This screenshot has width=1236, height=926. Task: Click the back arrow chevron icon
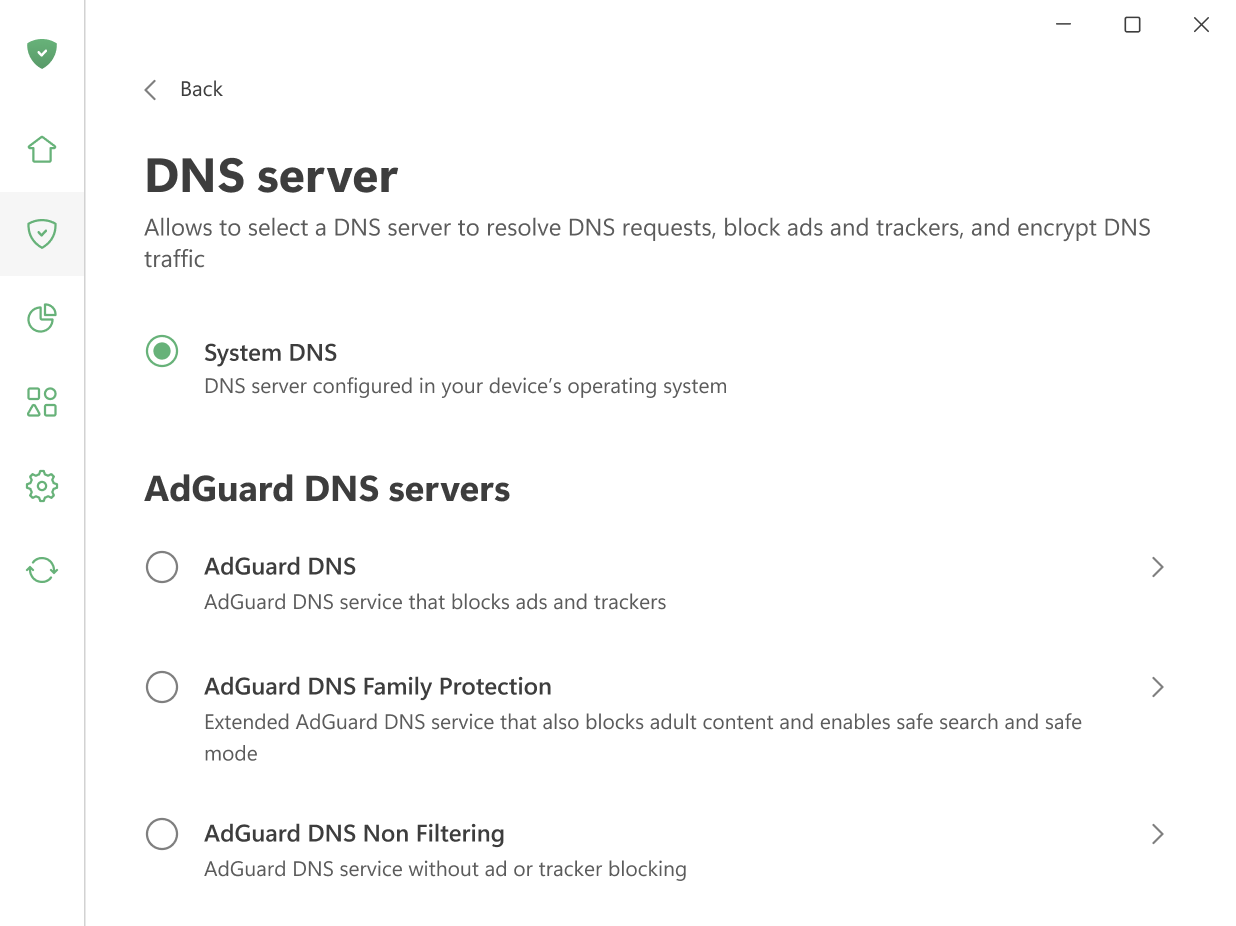[x=150, y=89]
